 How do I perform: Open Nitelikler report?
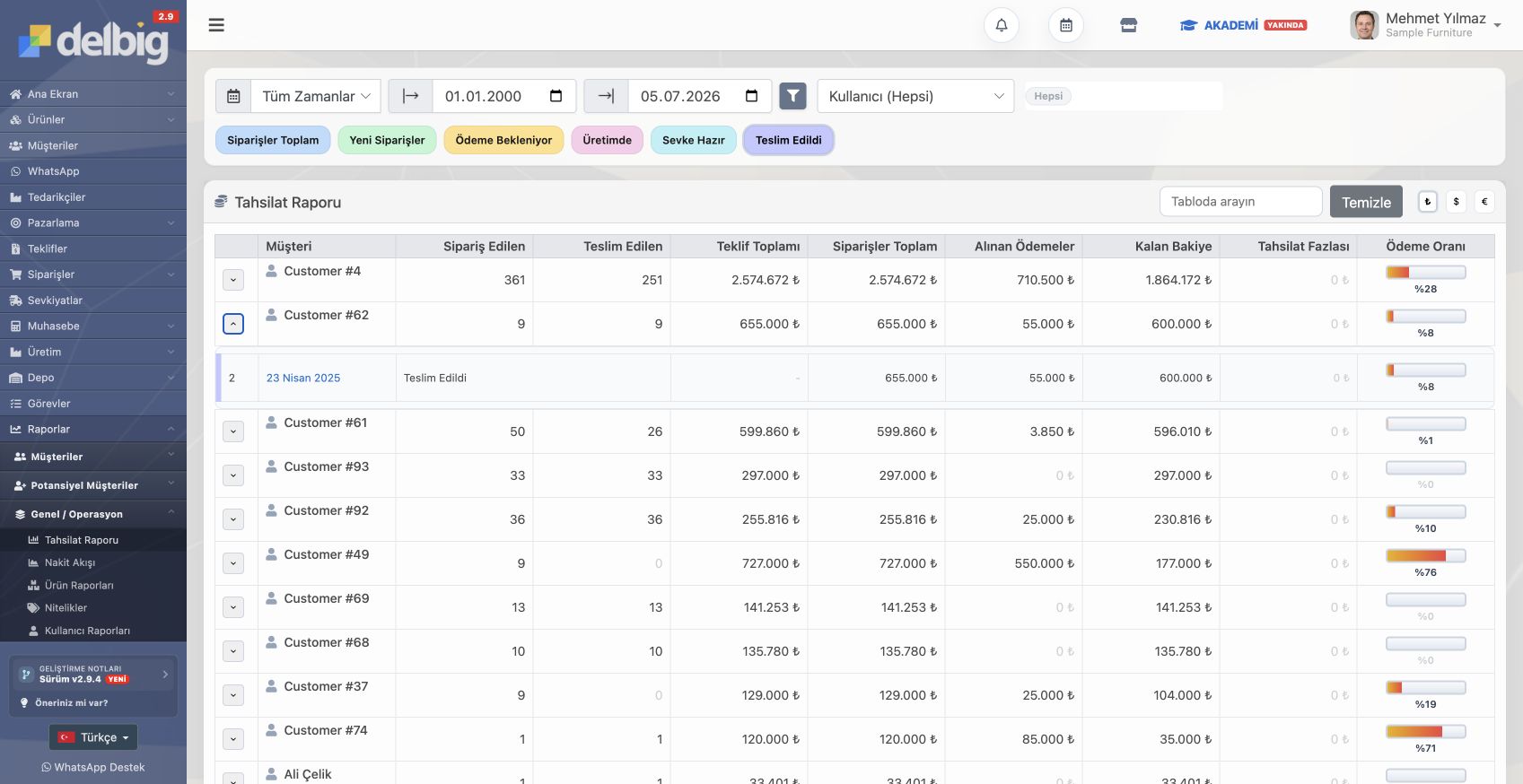pyautogui.click(x=93, y=607)
